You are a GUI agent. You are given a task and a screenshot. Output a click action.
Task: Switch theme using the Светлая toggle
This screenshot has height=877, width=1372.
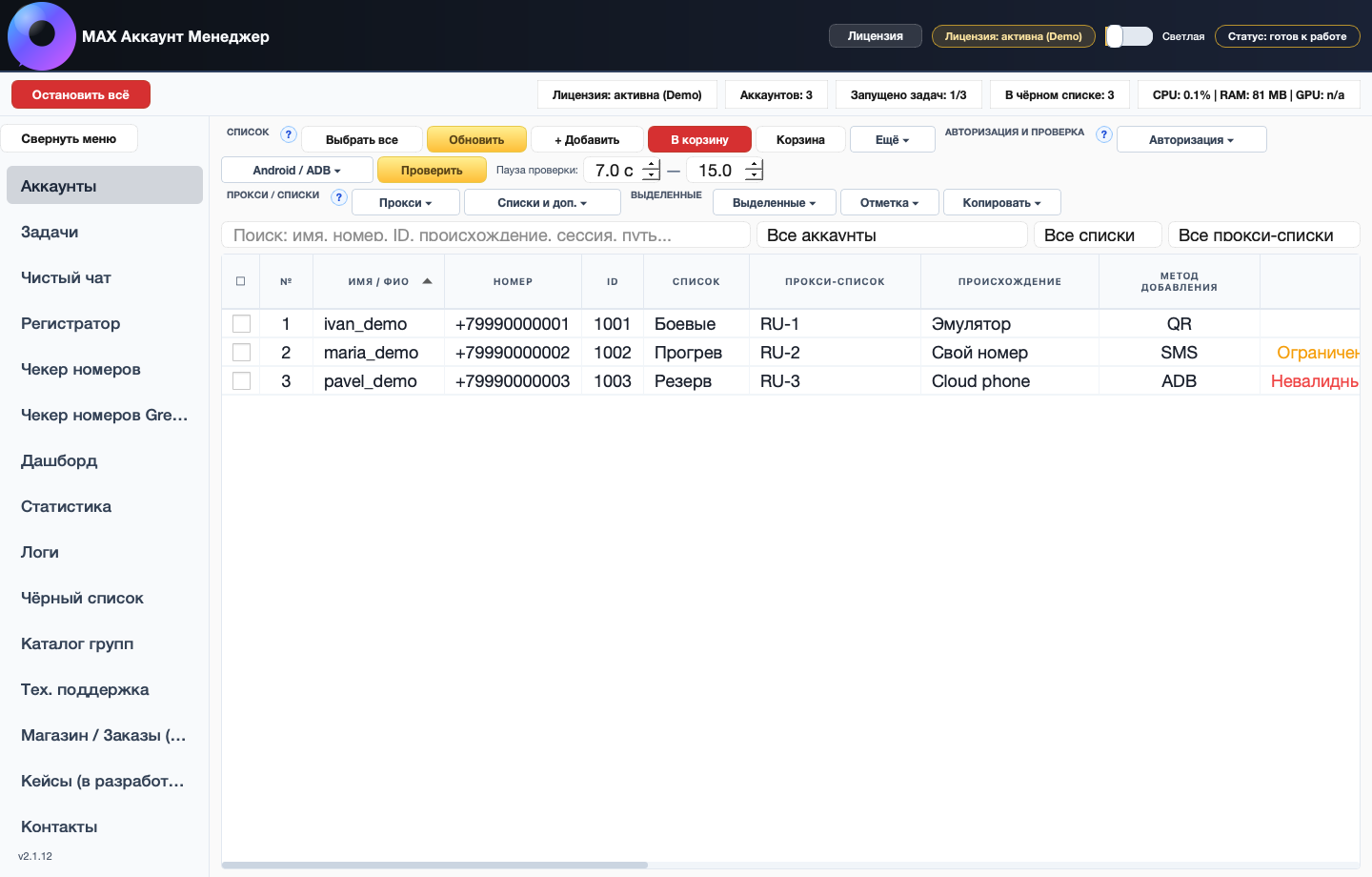pos(1128,35)
